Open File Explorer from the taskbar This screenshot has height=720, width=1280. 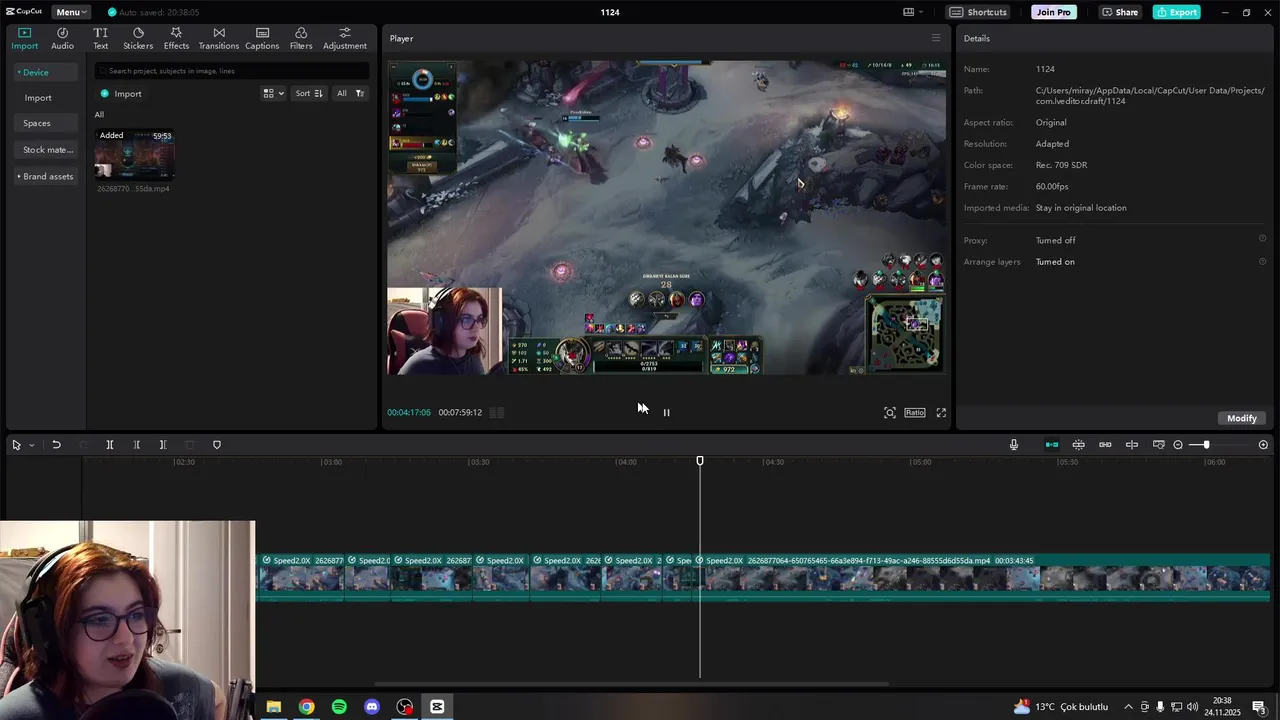tap(273, 707)
